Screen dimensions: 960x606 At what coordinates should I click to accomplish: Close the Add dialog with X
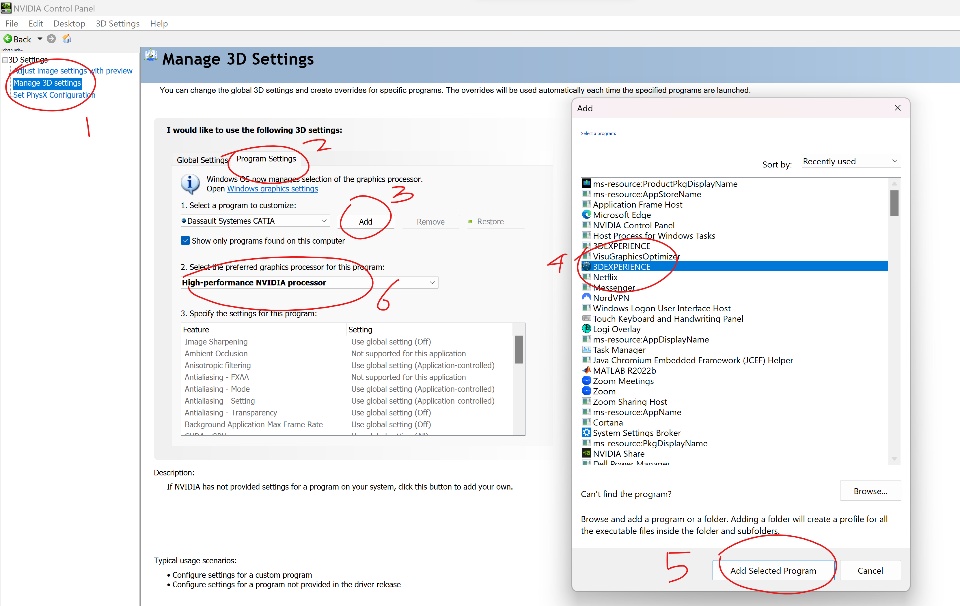[898, 108]
